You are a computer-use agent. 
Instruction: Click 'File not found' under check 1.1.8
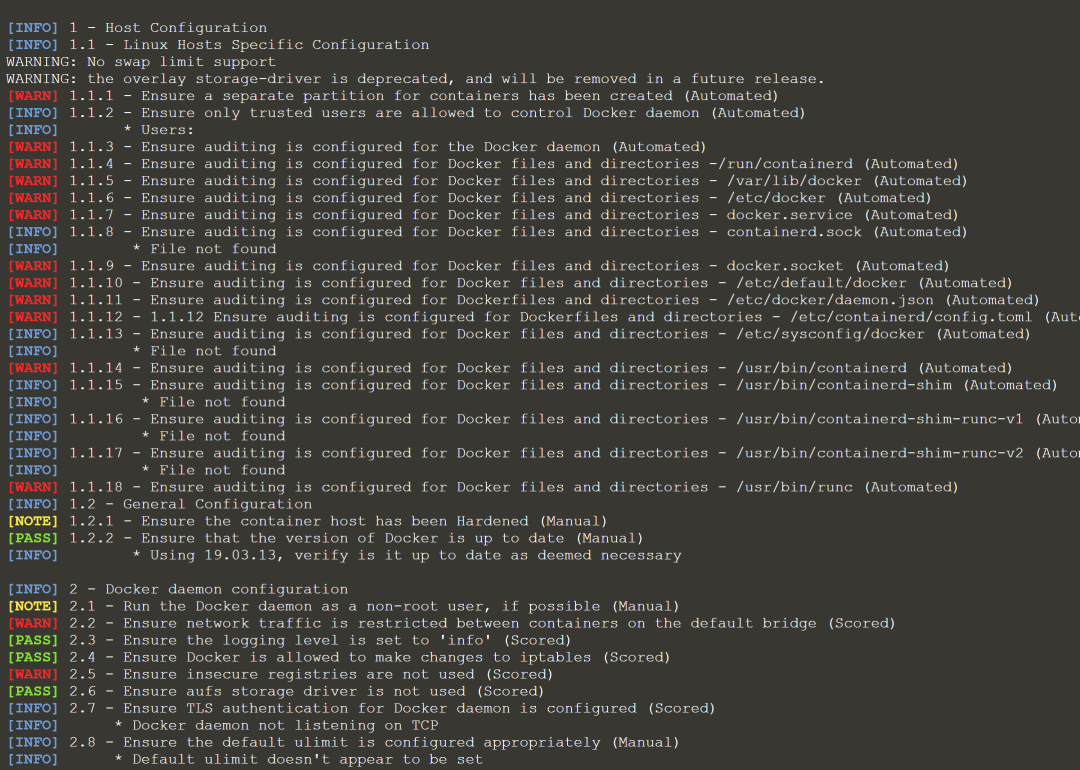(x=214, y=249)
